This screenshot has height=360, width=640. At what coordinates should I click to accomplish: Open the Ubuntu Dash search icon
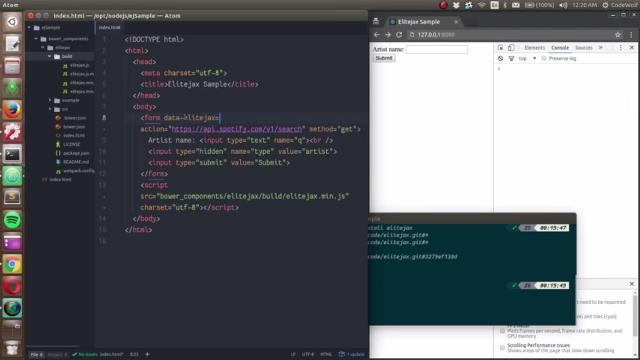click(12, 21)
